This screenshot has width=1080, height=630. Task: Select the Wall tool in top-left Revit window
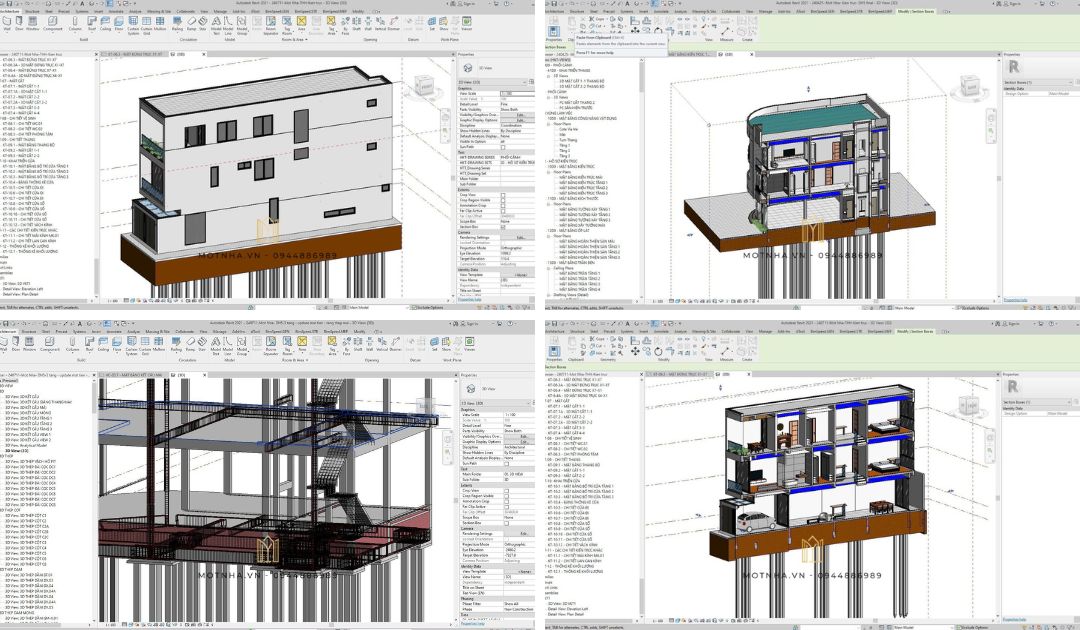tap(7, 24)
